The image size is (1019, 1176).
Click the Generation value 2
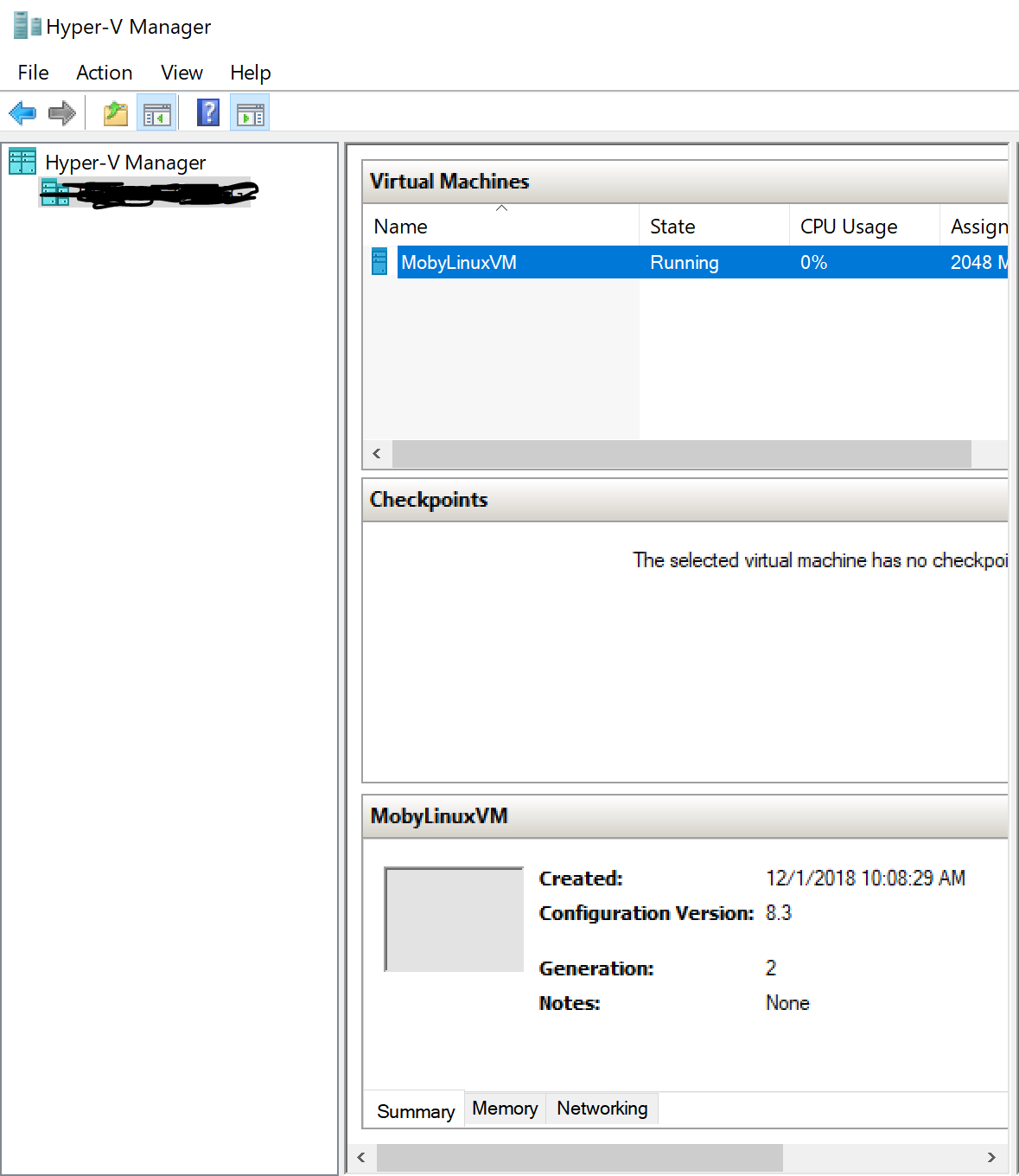click(771, 968)
